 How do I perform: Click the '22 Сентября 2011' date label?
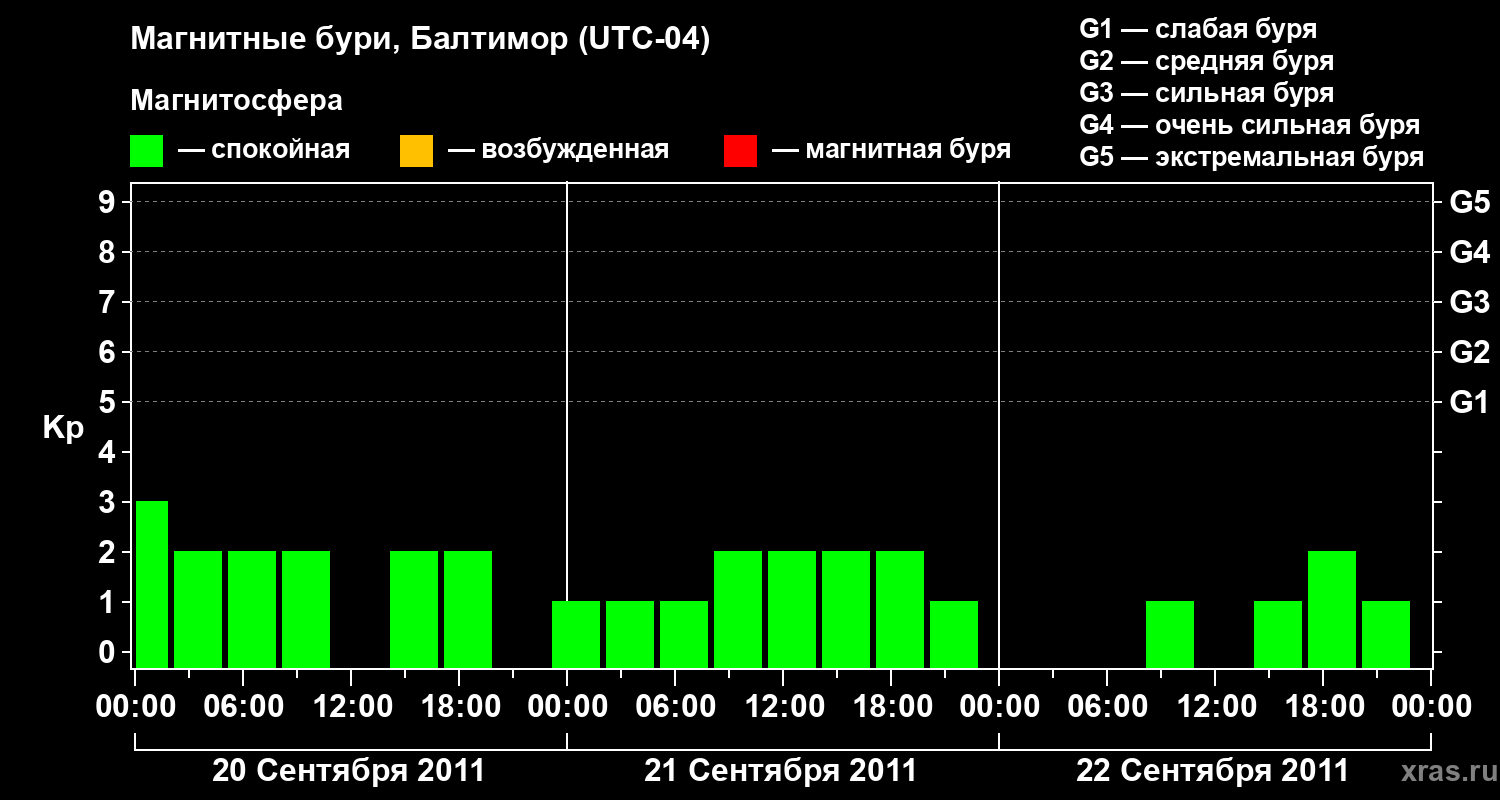coord(1213,771)
